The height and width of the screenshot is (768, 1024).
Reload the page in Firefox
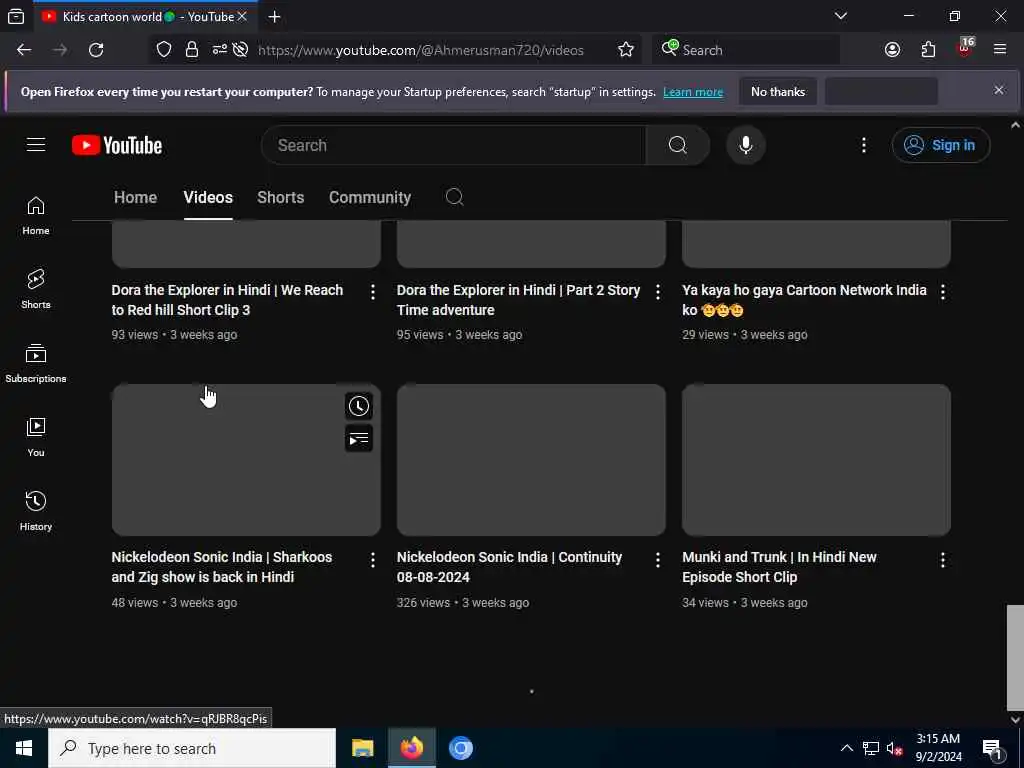(x=96, y=50)
